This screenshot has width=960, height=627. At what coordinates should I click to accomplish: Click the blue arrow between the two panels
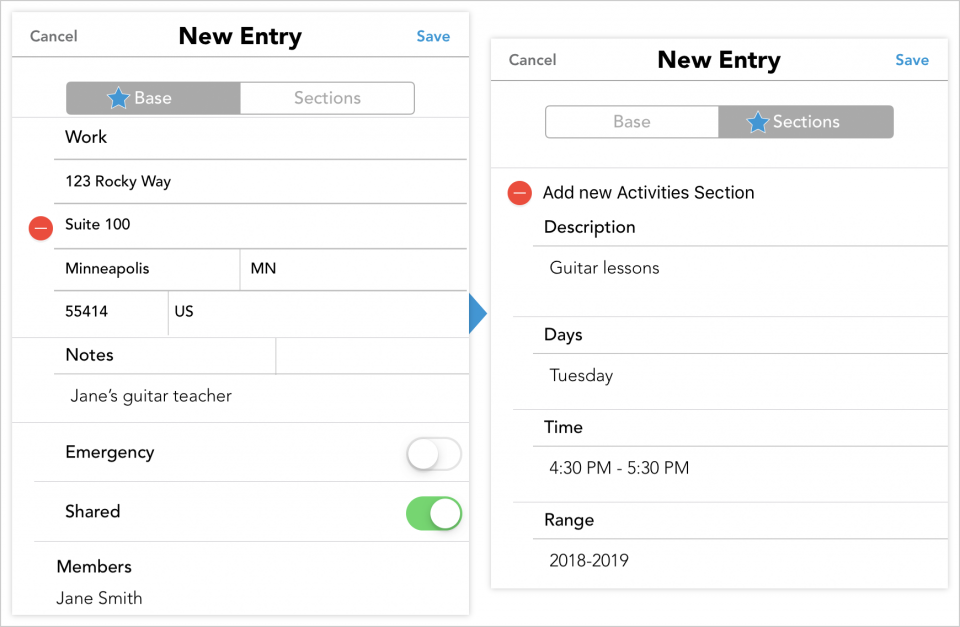[x=477, y=313]
